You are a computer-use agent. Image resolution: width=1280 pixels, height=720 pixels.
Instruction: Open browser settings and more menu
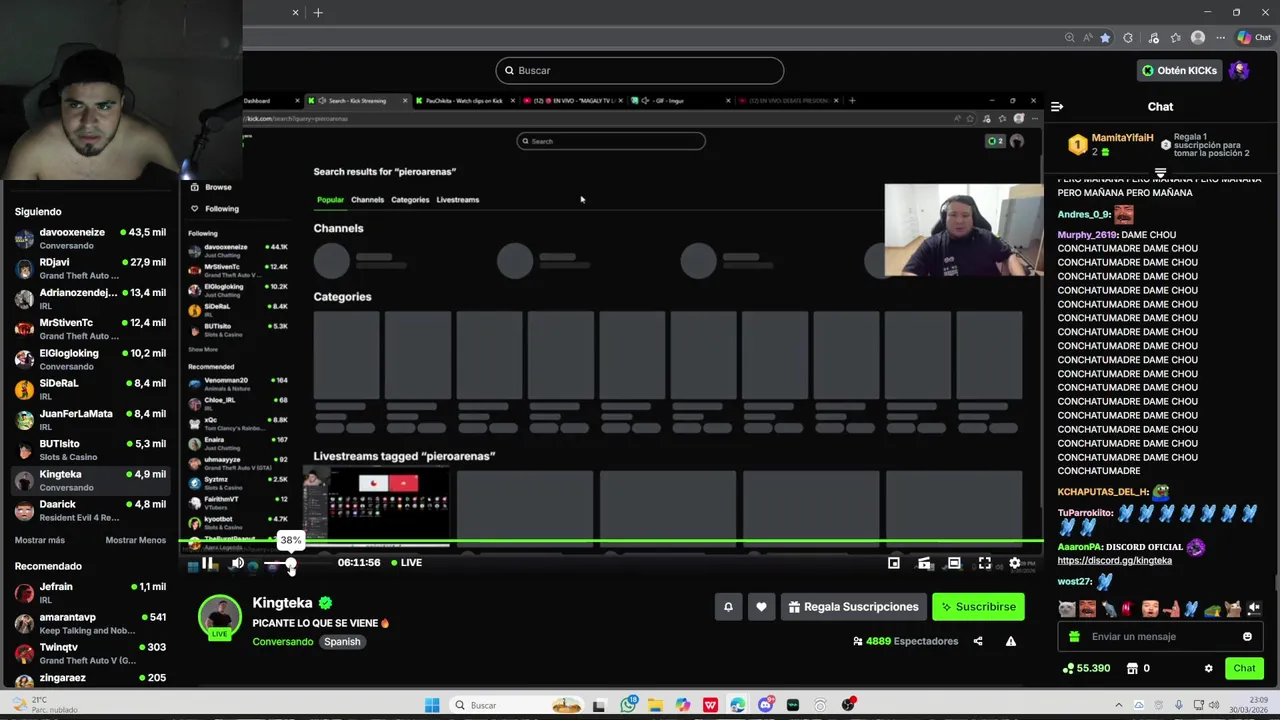(1220, 38)
